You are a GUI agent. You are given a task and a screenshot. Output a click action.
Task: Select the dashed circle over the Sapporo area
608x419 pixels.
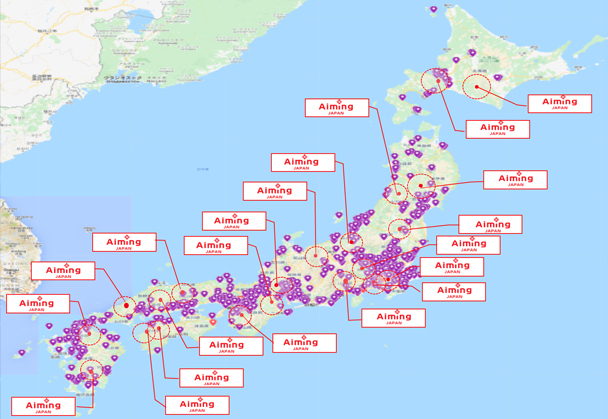click(436, 80)
